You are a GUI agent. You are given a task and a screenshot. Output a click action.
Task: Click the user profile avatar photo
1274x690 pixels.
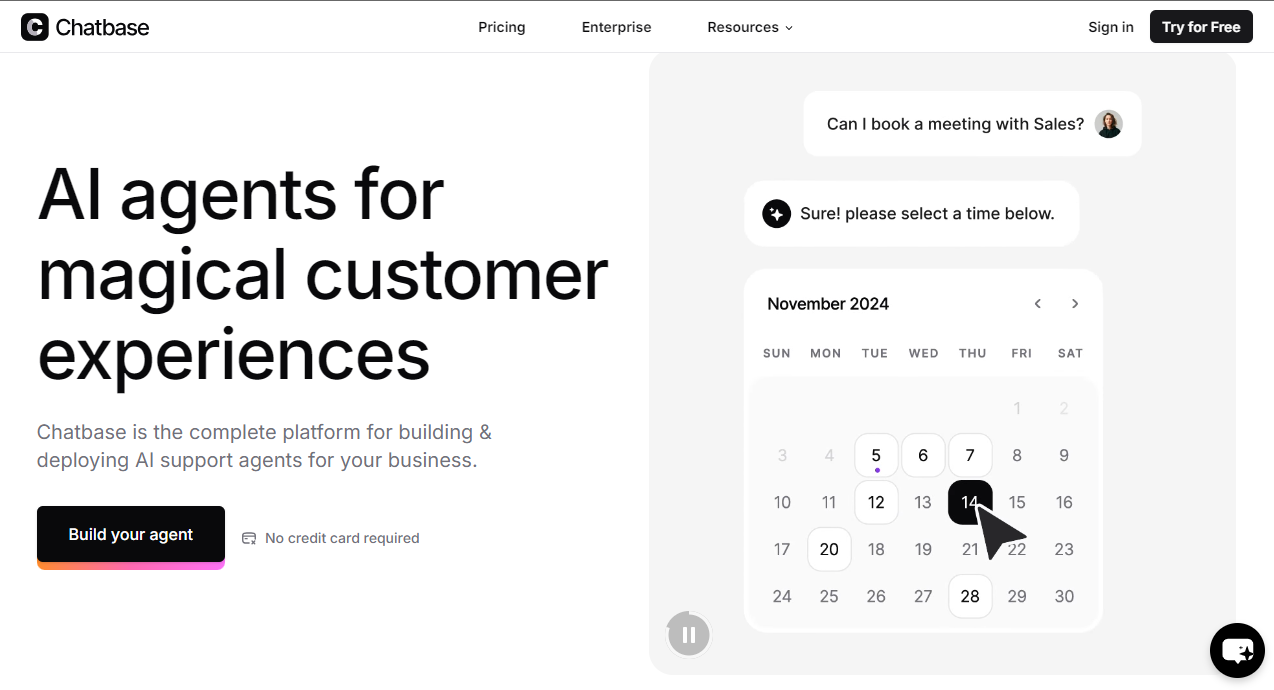[1108, 124]
